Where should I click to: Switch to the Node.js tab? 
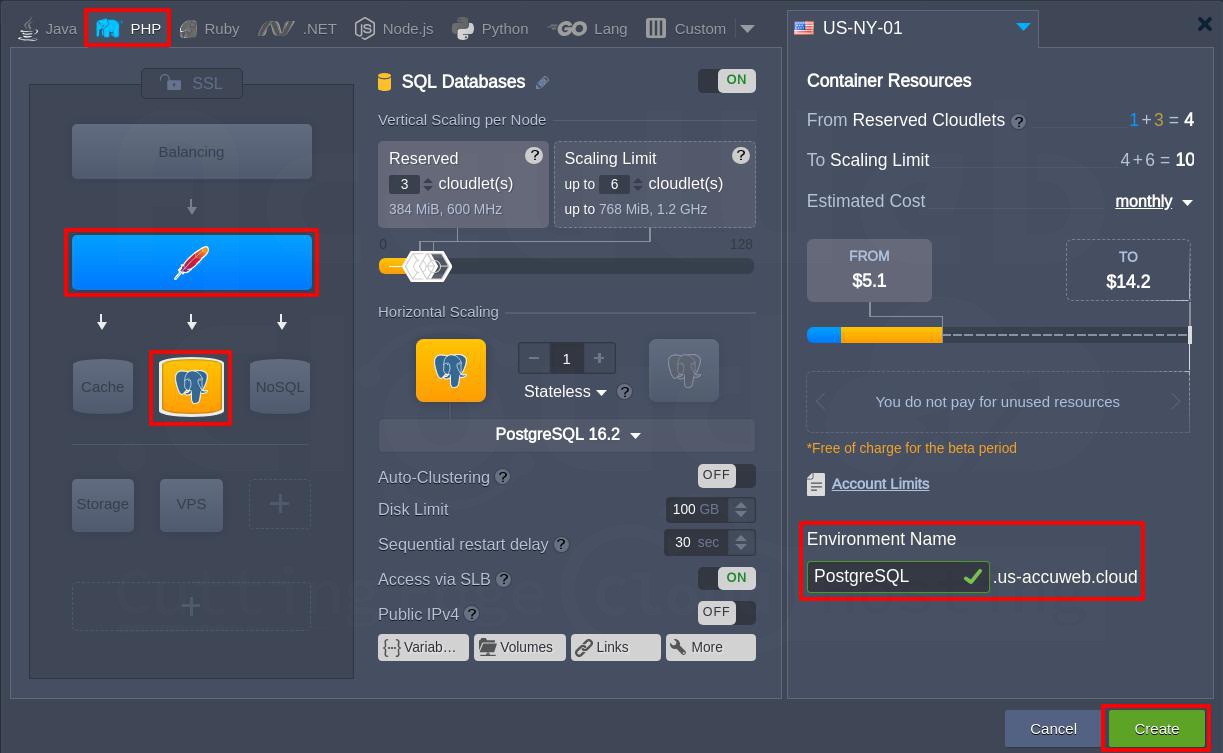click(394, 28)
